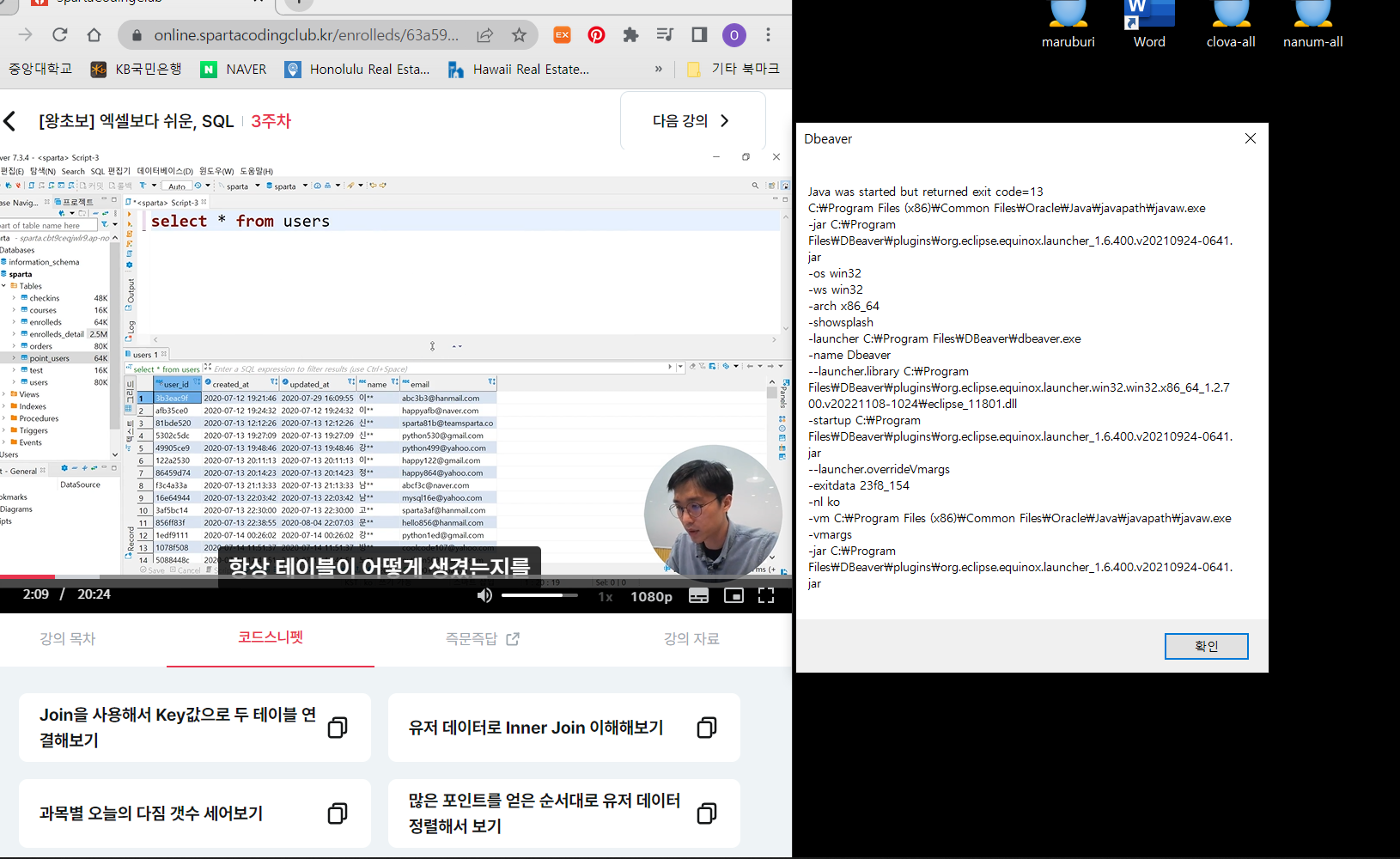Open the 즉문즉답 external link tab
The image size is (1400, 859).
[482, 638]
